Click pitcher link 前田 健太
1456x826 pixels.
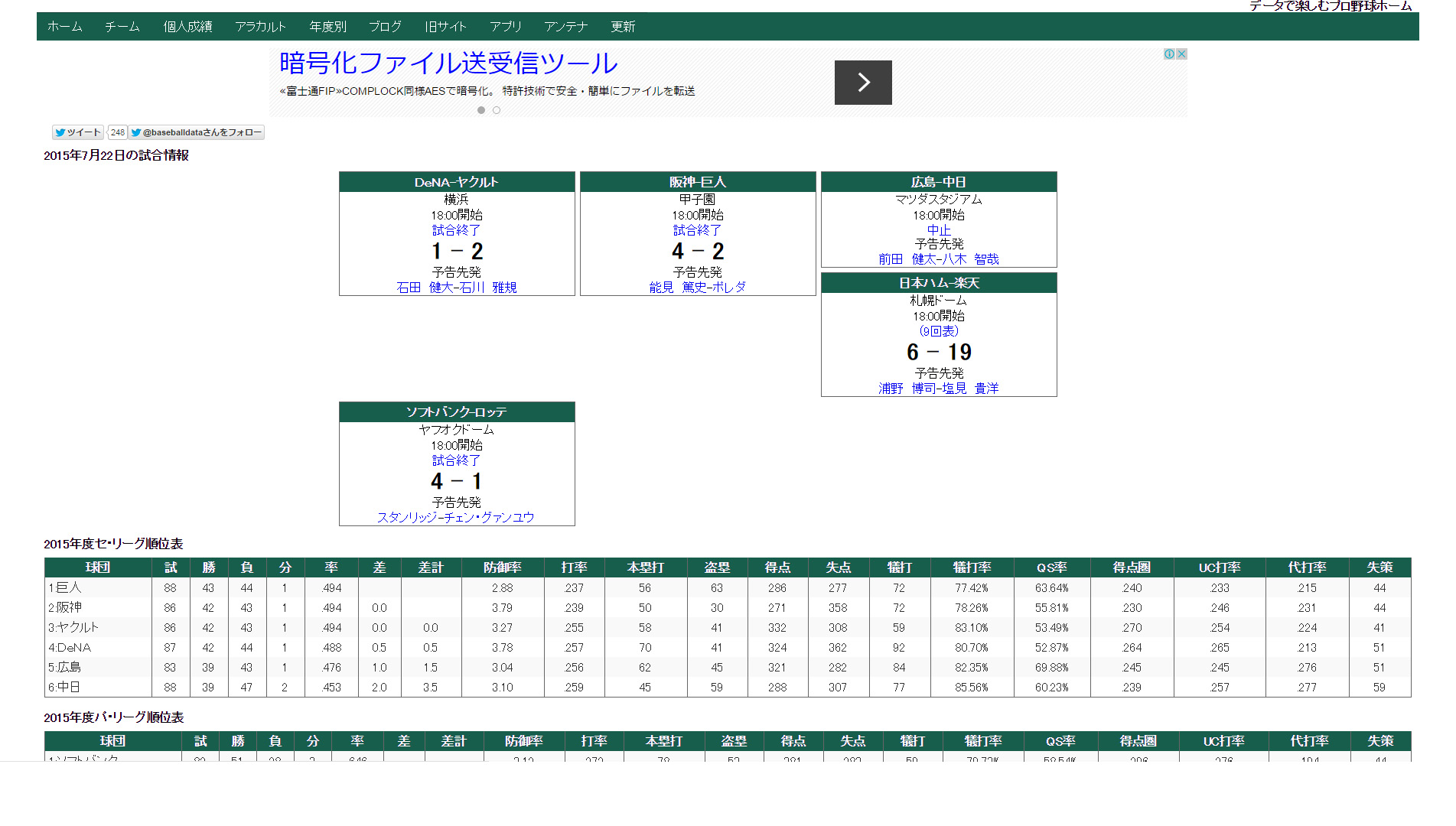pos(907,259)
